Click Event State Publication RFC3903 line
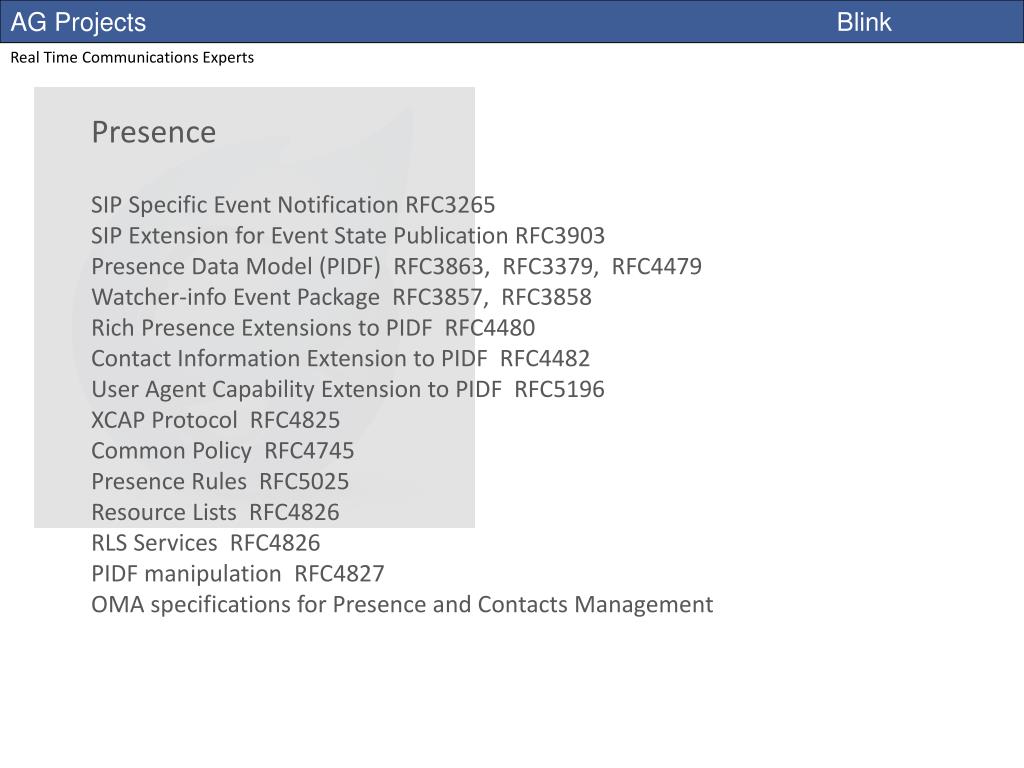 tap(348, 236)
